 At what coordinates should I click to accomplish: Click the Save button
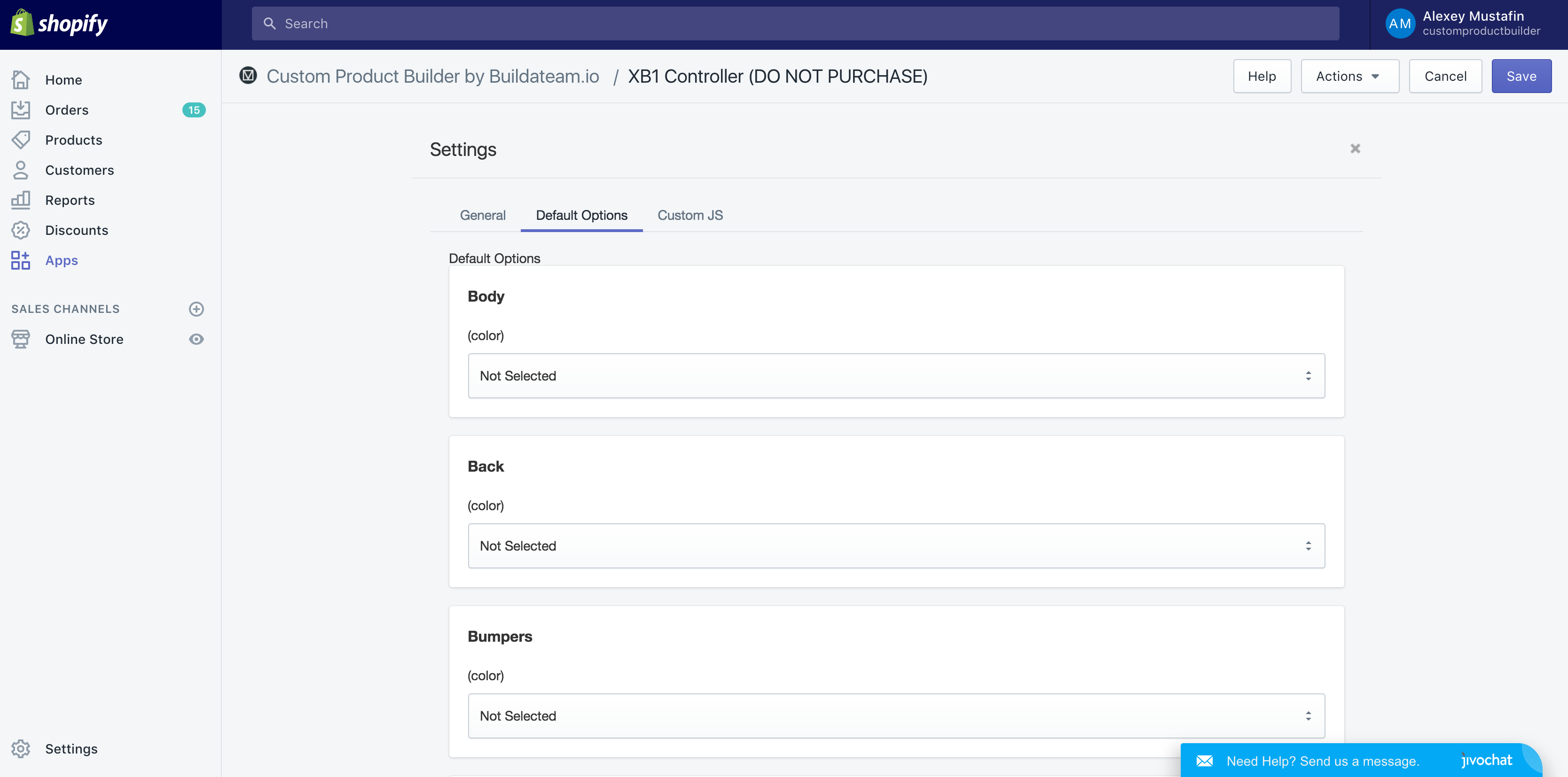1521,76
